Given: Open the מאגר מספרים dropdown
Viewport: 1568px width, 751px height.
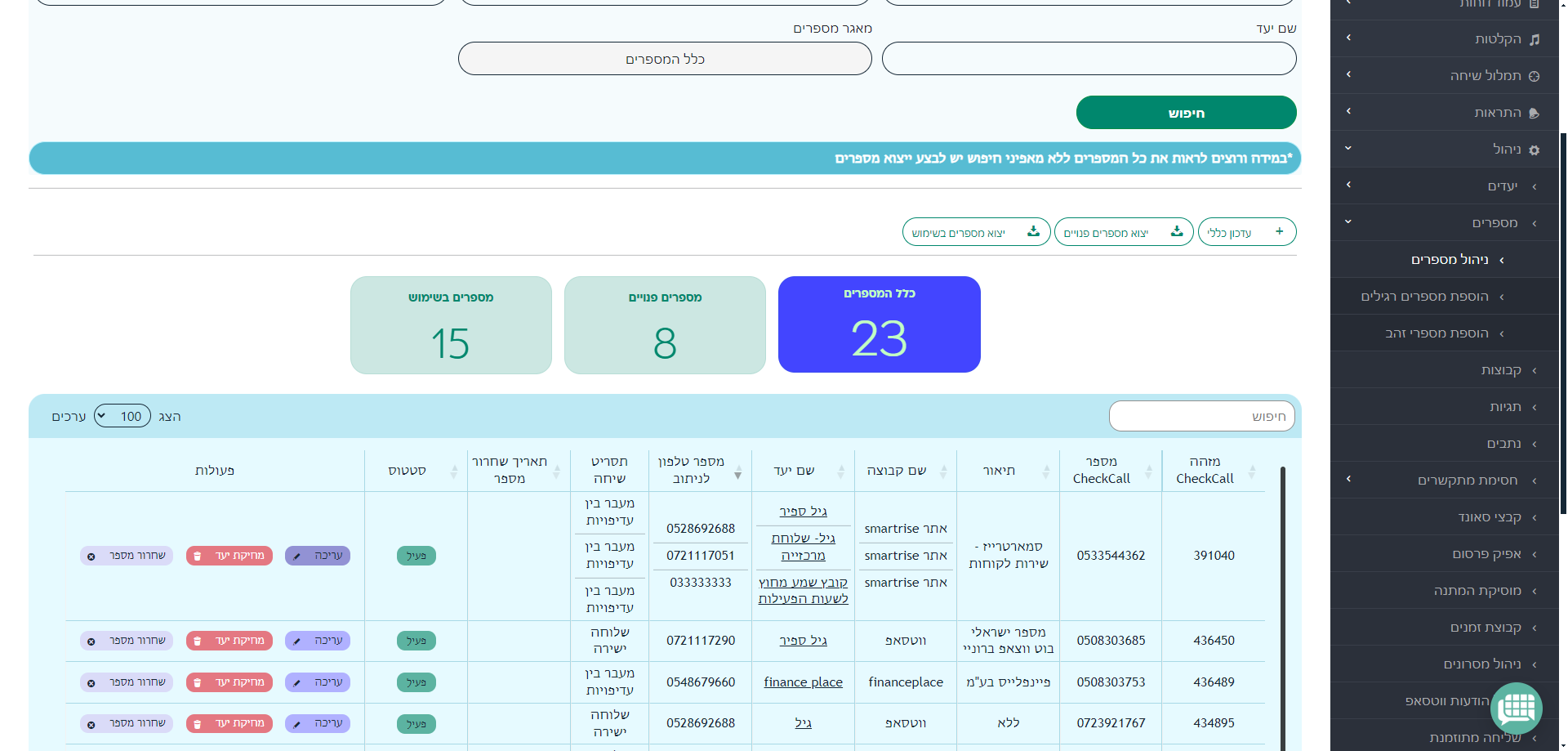Looking at the screenshot, I should (x=665, y=59).
